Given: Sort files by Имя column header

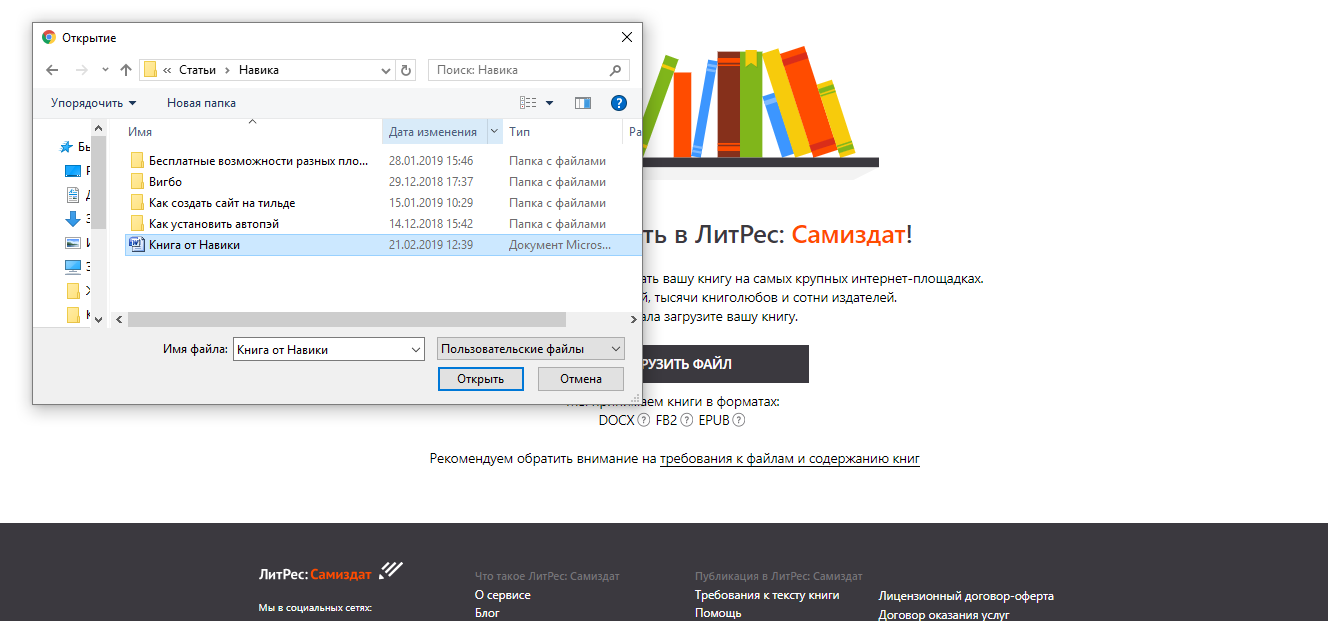Looking at the screenshot, I should 250,132.
